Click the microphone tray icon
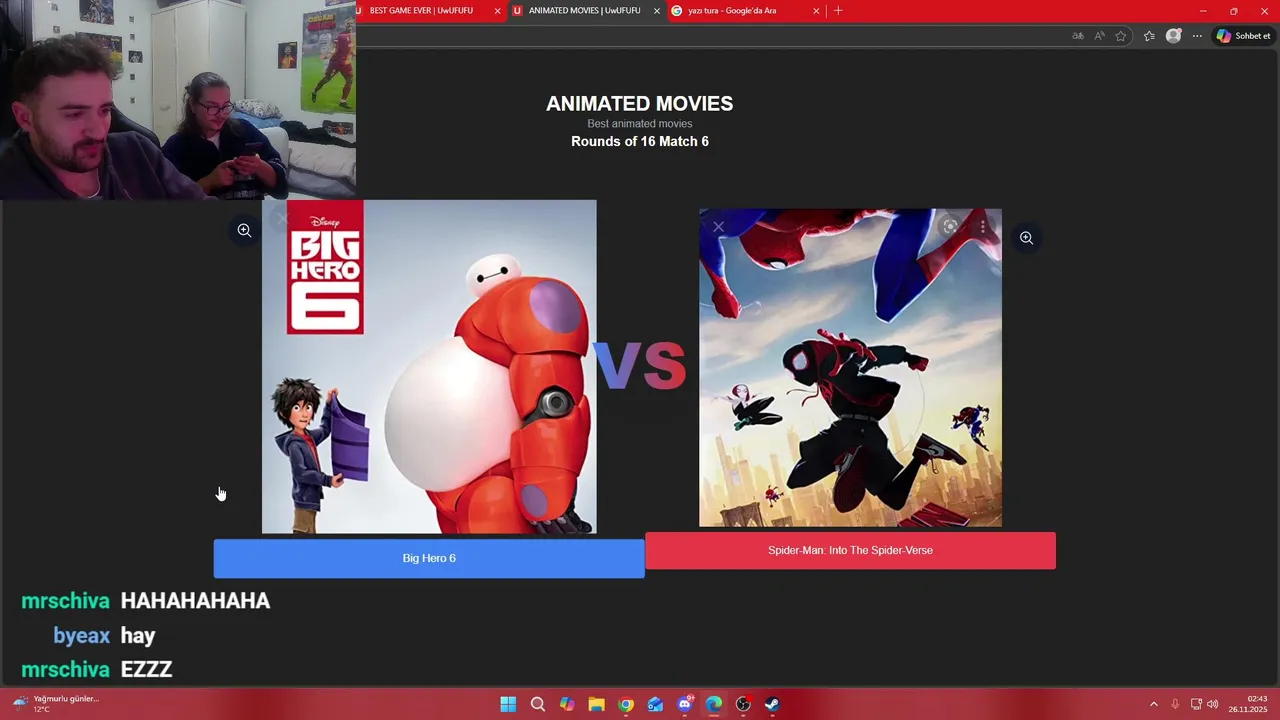This screenshot has width=1280, height=720. pos(1175,704)
